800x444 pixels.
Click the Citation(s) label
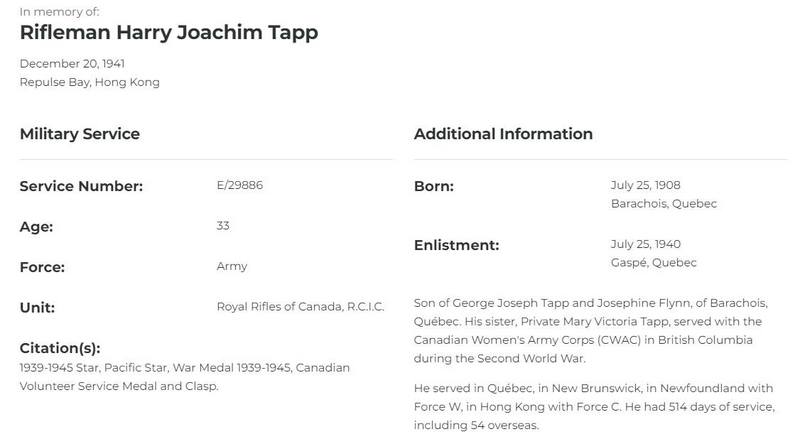[x=60, y=348]
